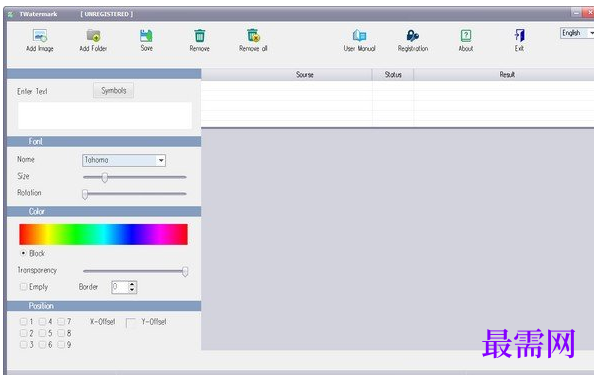Screen dimensions: 594x375
Task: Click the Transparency slider handle
Action: coord(185,271)
